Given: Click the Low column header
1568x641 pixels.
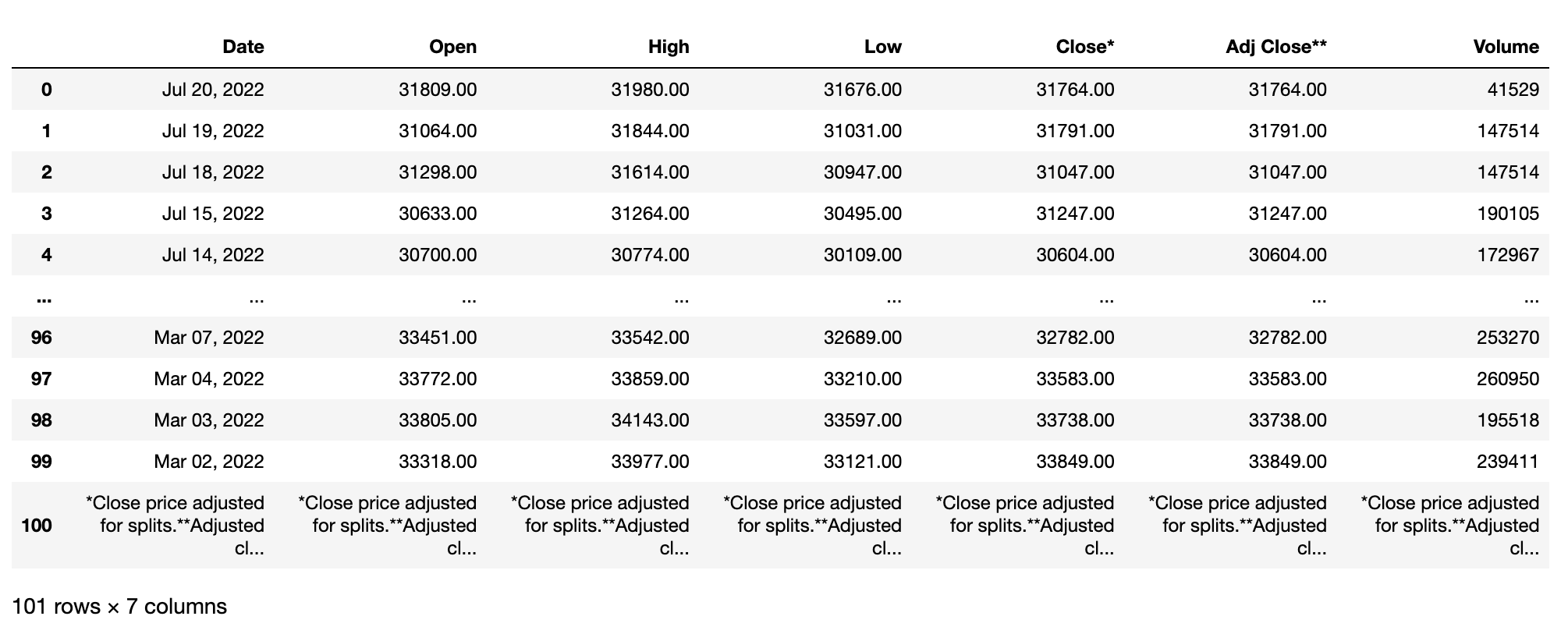Looking at the screenshot, I should tap(882, 47).
